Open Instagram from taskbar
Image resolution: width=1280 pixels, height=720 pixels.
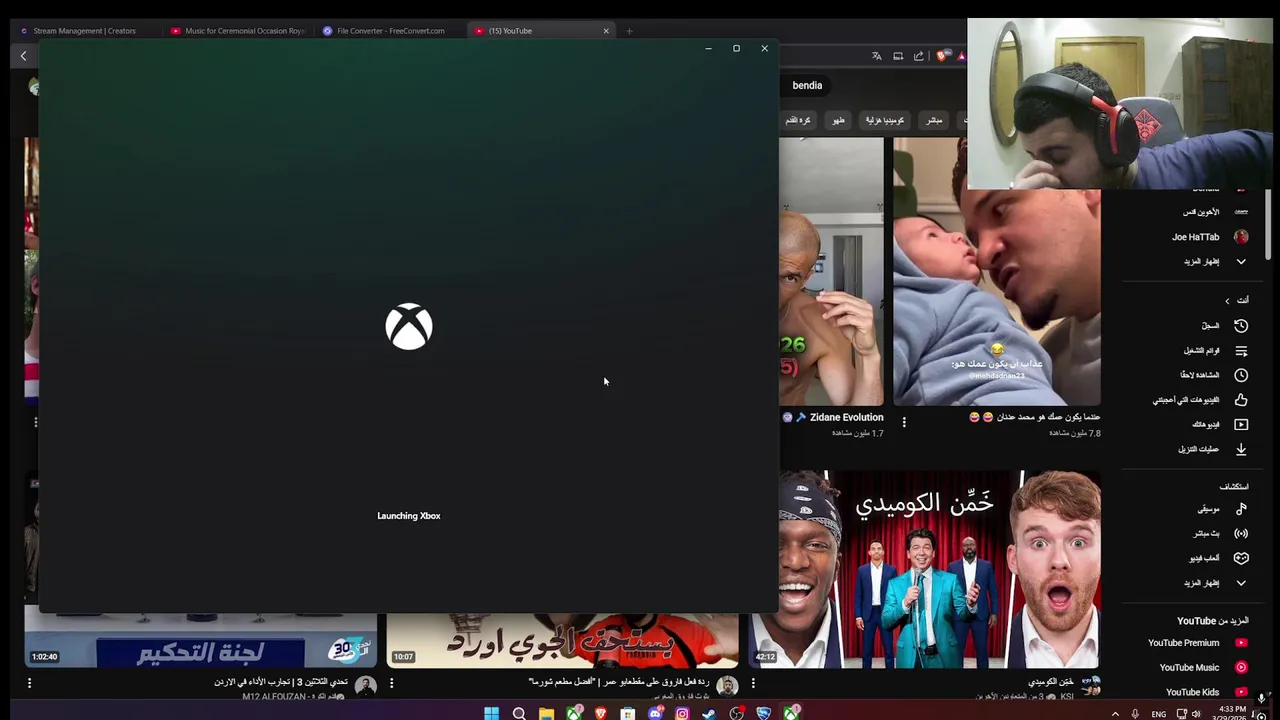[682, 713]
